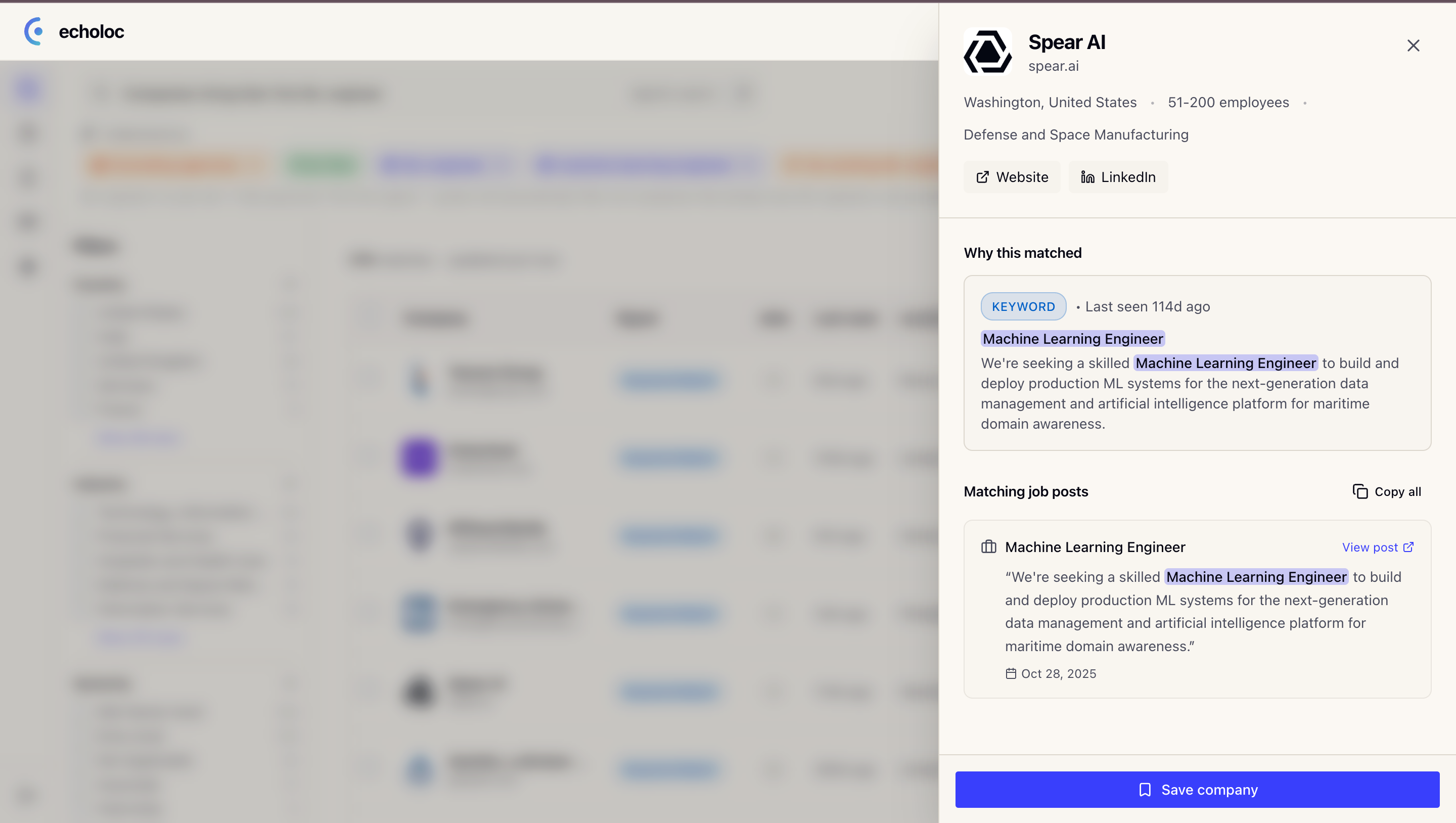
Task: Click the KEYWORD match badge
Action: pos(1023,306)
